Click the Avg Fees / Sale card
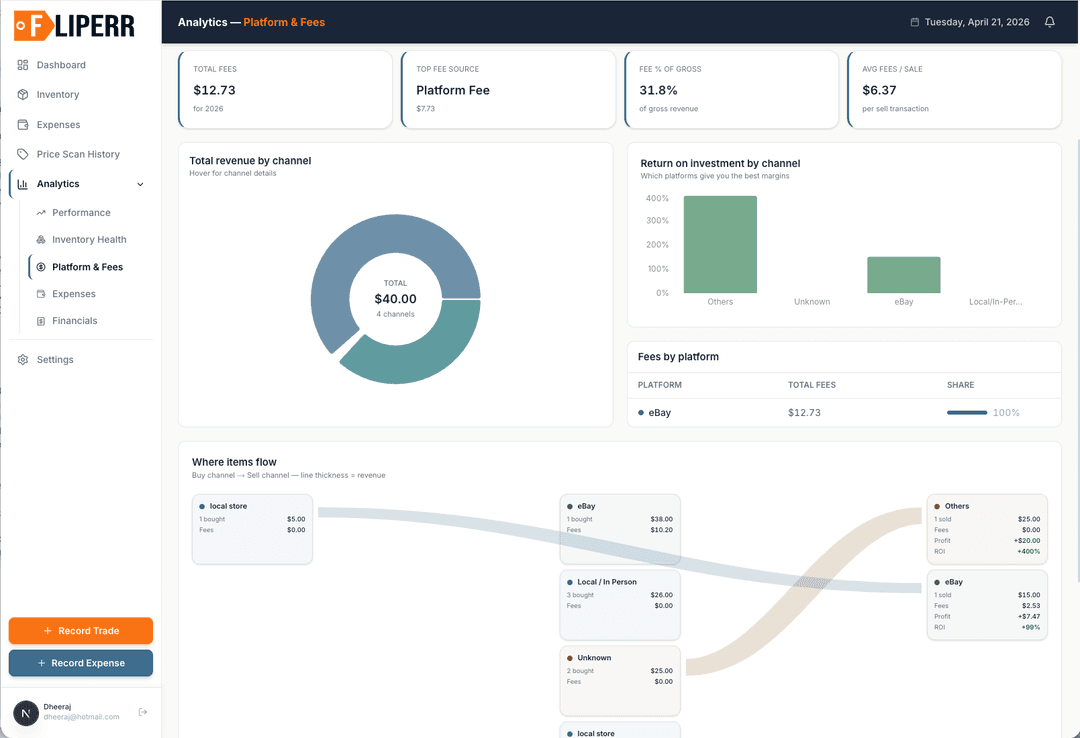1080x738 pixels. click(x=955, y=89)
